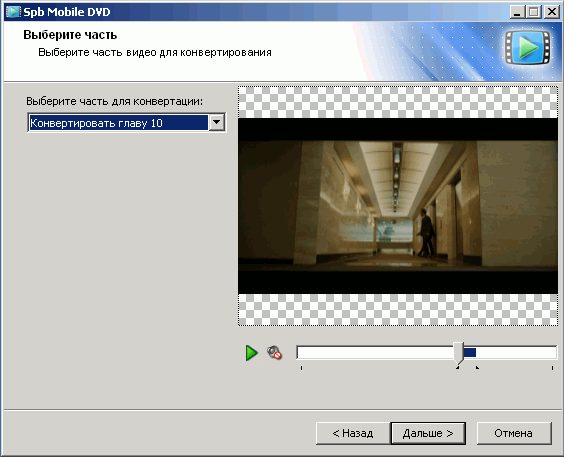The image size is (564, 457).
Task: Click the selection end triangle marker
Action: click(x=477, y=367)
